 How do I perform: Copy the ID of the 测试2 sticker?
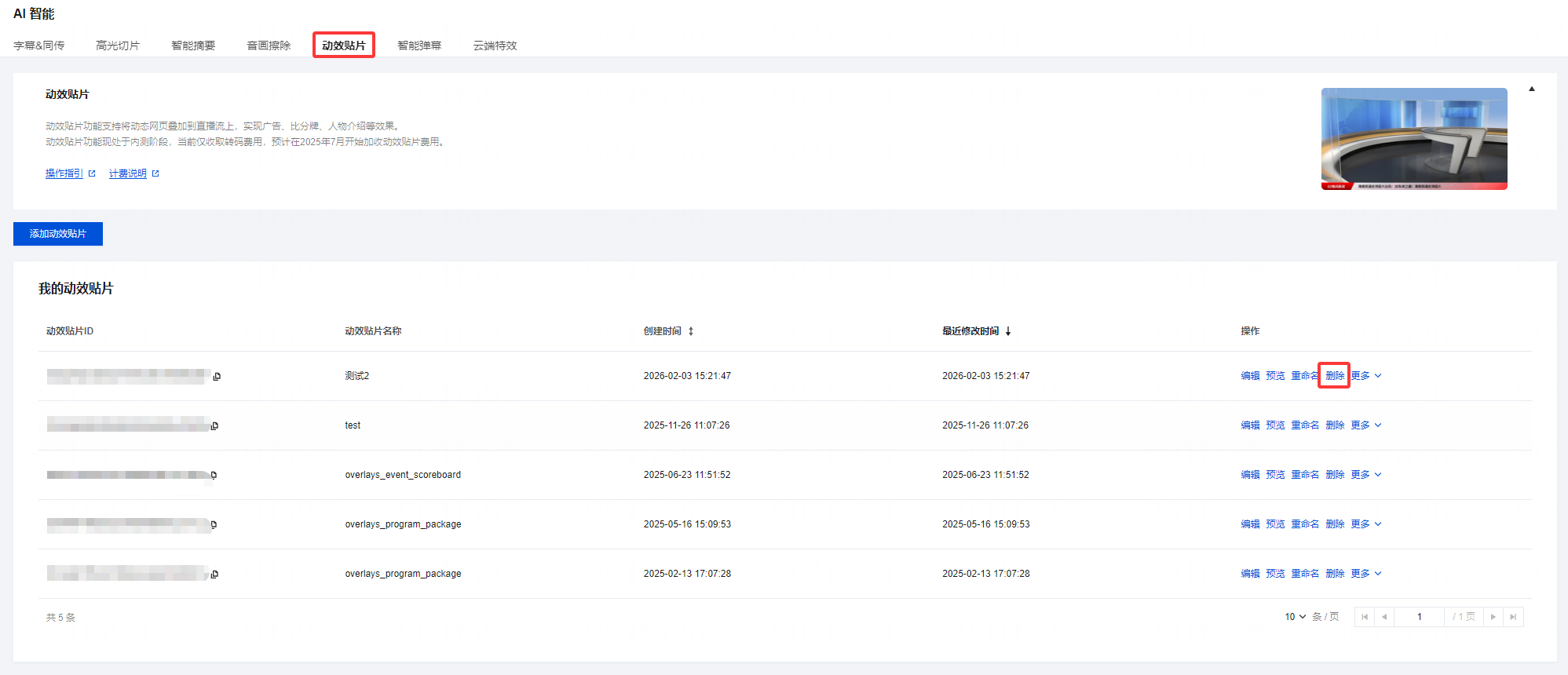[217, 377]
